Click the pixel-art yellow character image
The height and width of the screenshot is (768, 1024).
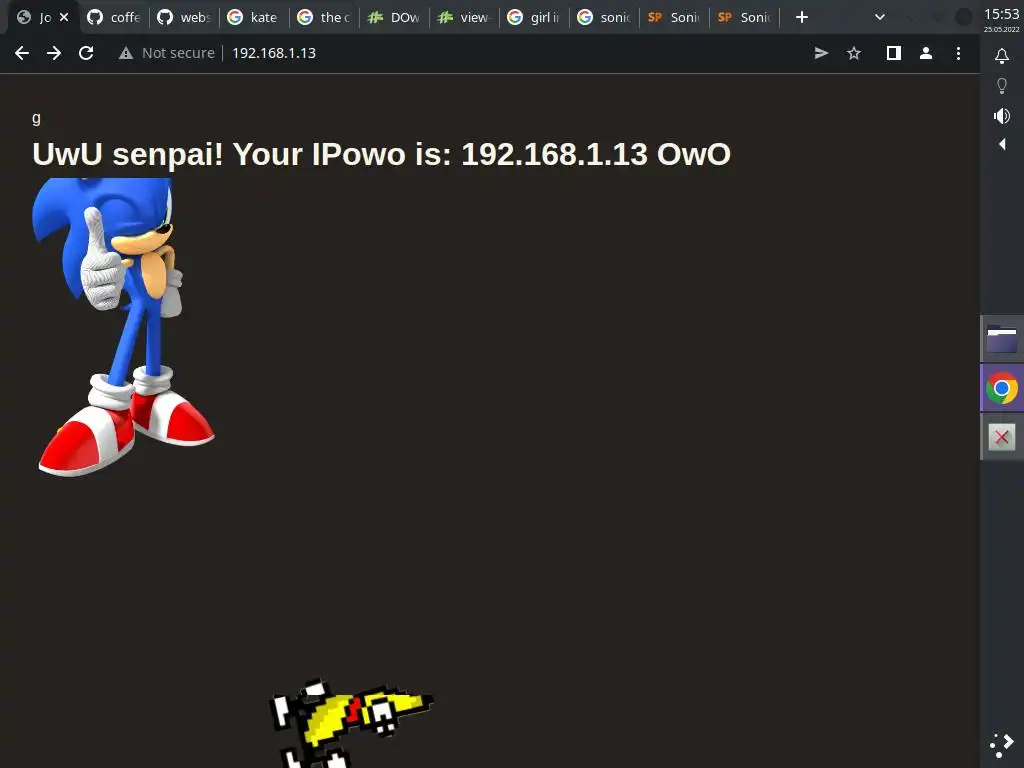click(351, 723)
